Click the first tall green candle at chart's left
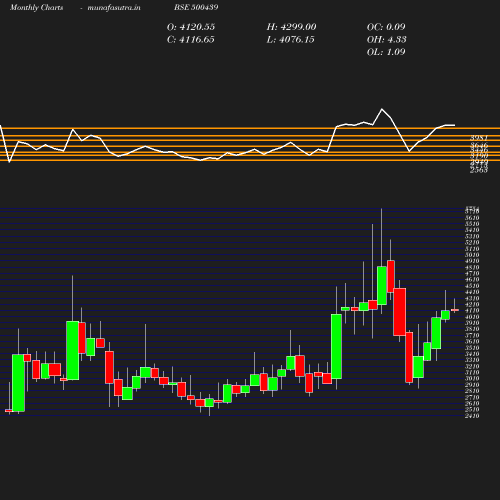 [x=18, y=383]
